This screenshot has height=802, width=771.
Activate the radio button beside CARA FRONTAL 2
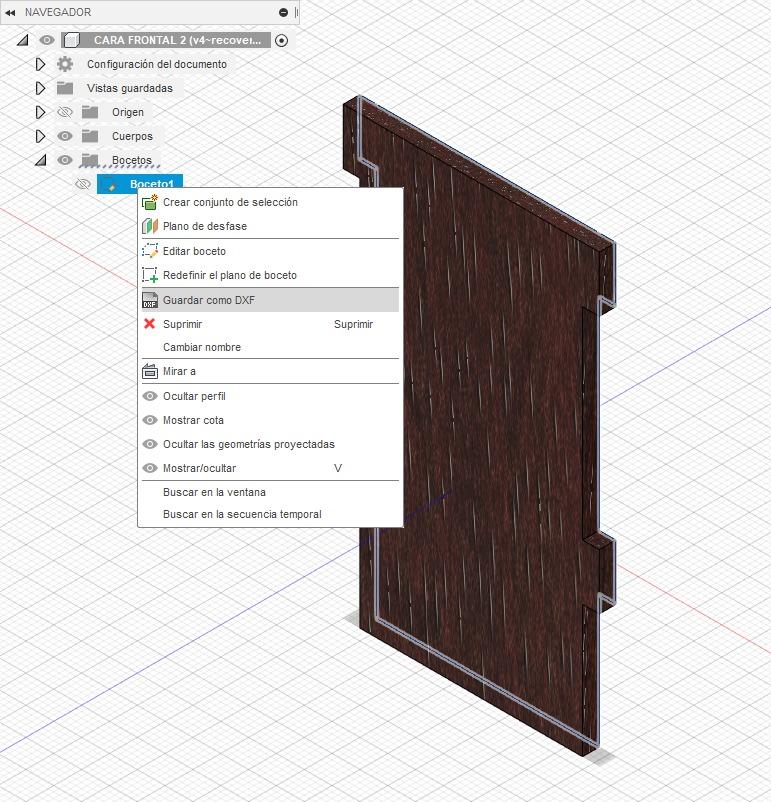281,40
